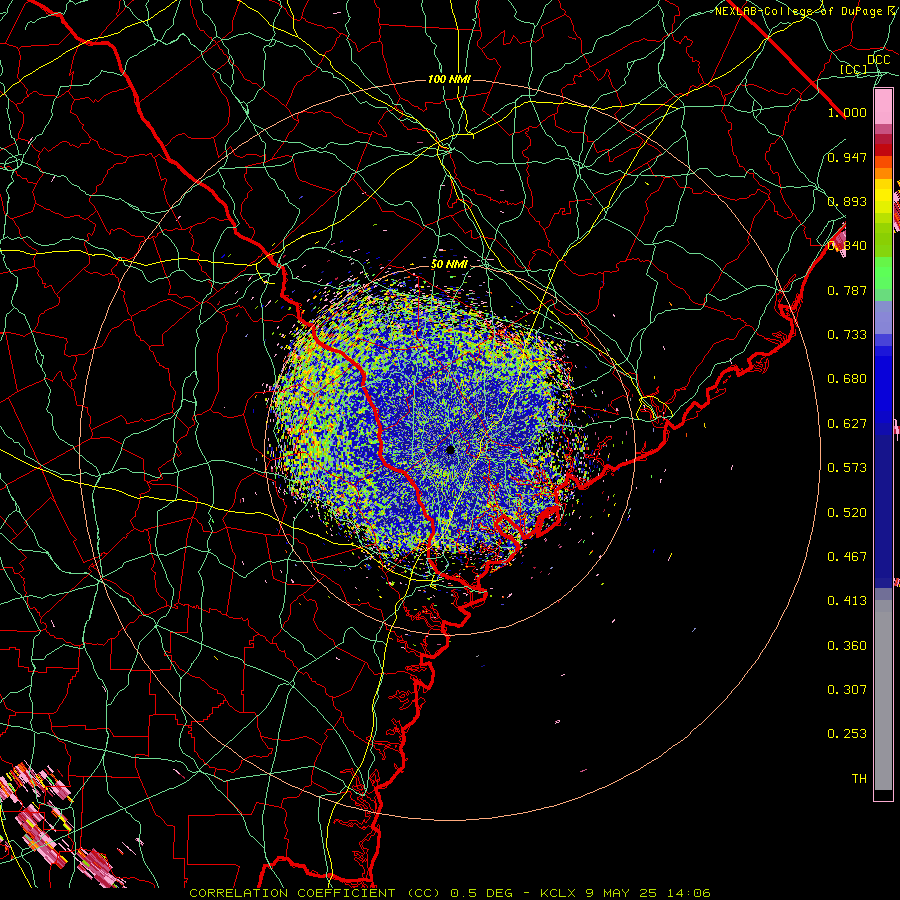Click the 0.733 value on color scale
This screenshot has height=900, width=900.
(847, 335)
